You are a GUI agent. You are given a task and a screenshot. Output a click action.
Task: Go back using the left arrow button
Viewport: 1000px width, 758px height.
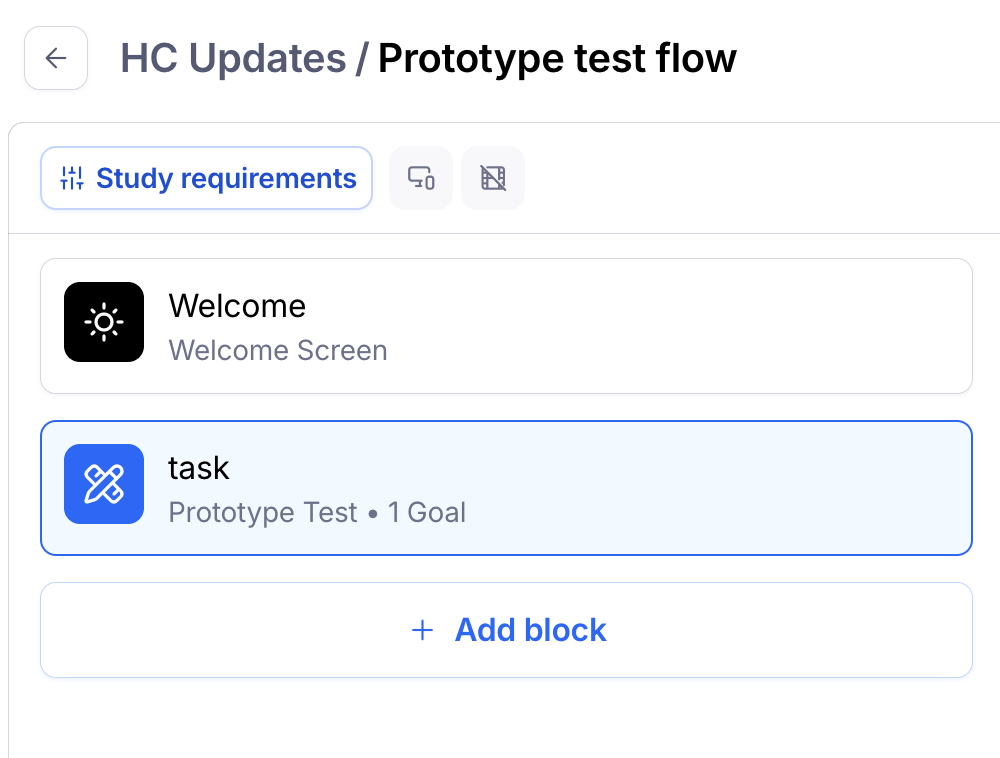coord(56,58)
